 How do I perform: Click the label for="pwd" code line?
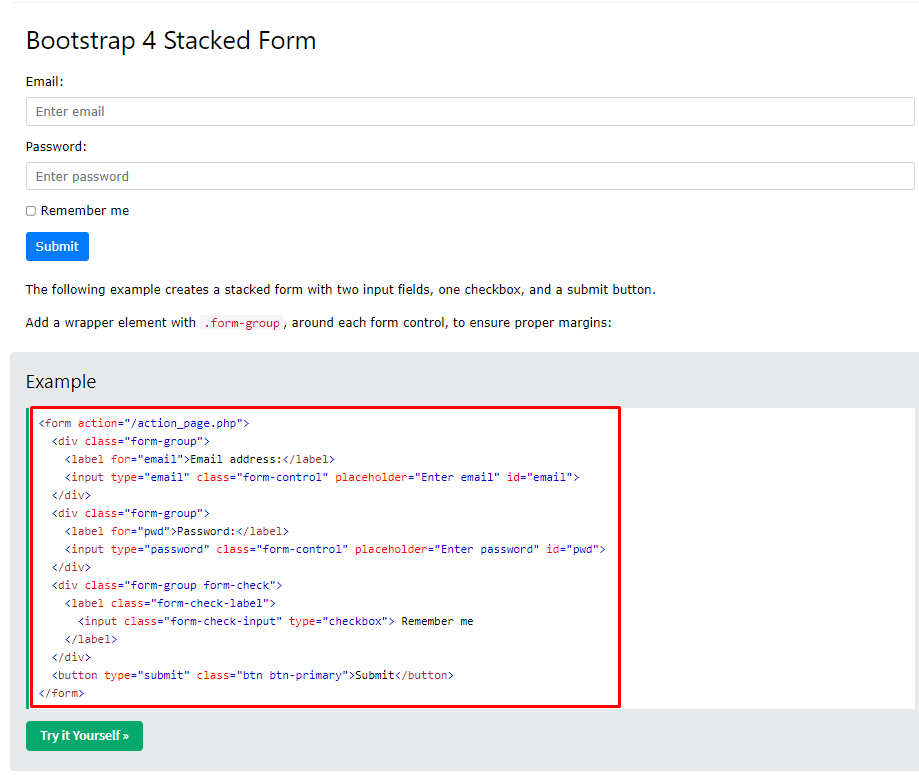click(x=177, y=531)
